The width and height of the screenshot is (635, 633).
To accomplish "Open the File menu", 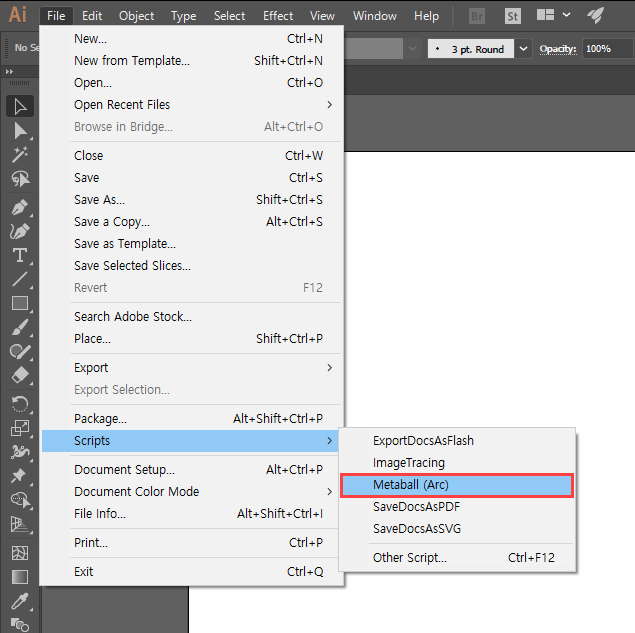I will (x=56, y=16).
